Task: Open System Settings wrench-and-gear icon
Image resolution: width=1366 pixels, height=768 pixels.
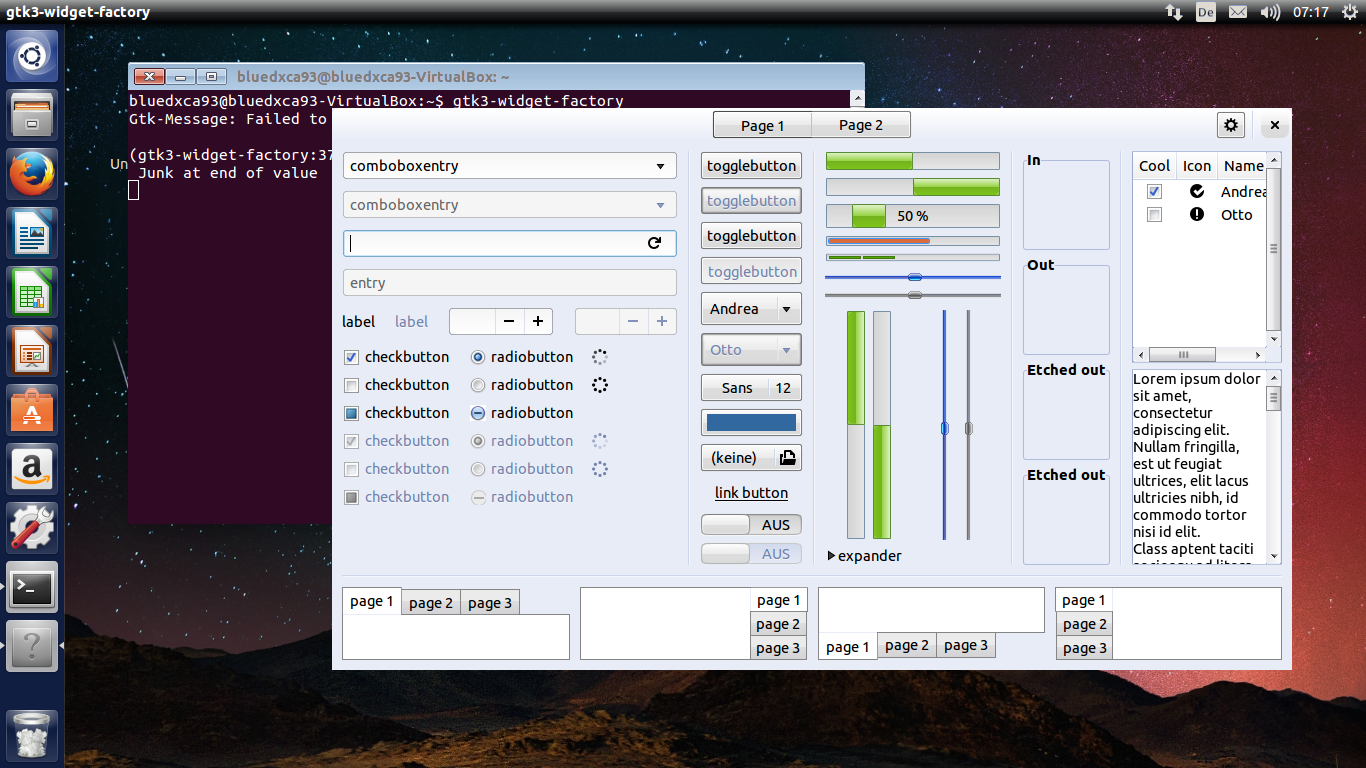Action: [32, 528]
